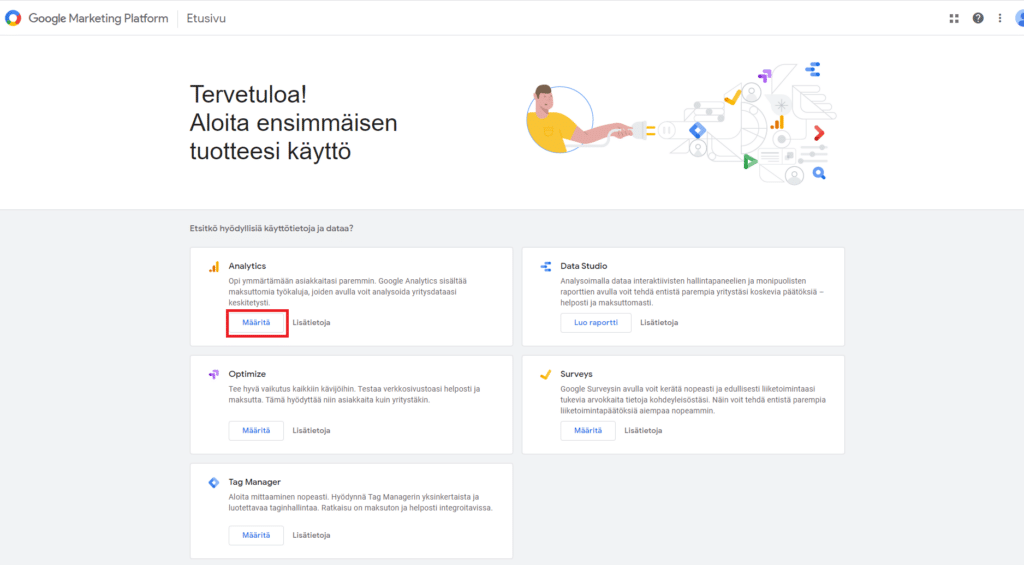Click the Analytics bar chart icon
The image size is (1024, 565).
[214, 267]
